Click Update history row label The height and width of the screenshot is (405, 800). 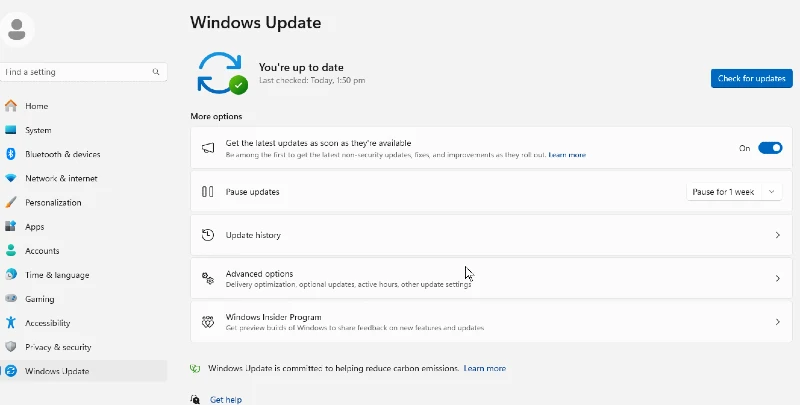[x=253, y=235]
